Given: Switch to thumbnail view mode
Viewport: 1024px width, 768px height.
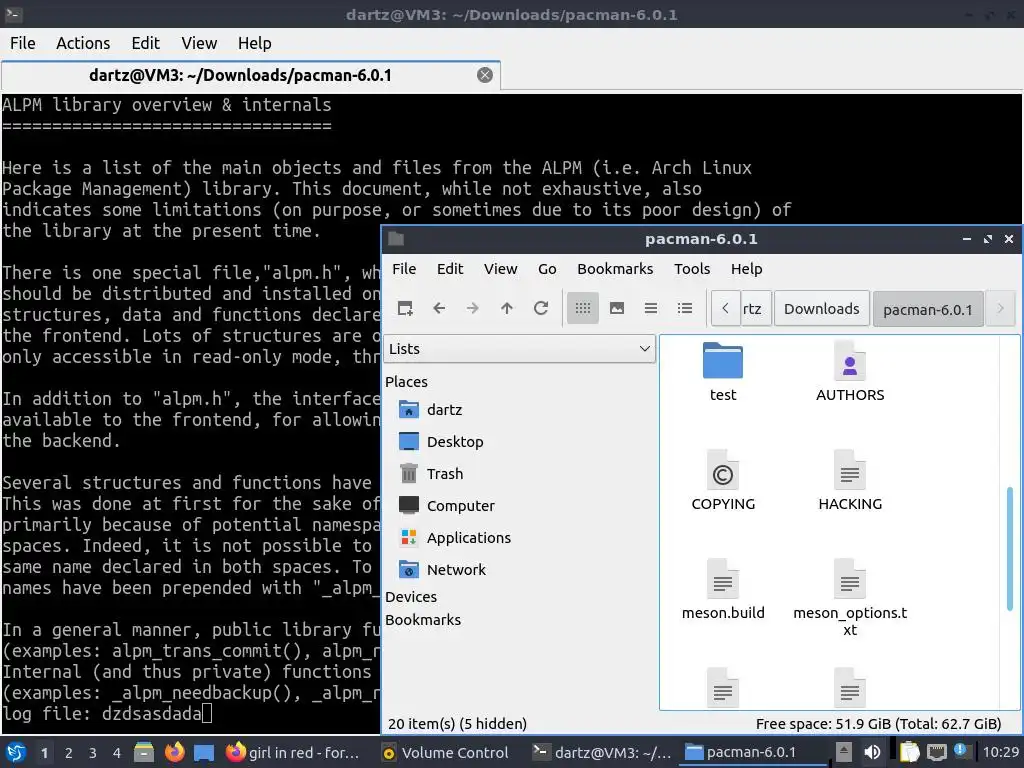Looking at the screenshot, I should pyautogui.click(x=616, y=308).
